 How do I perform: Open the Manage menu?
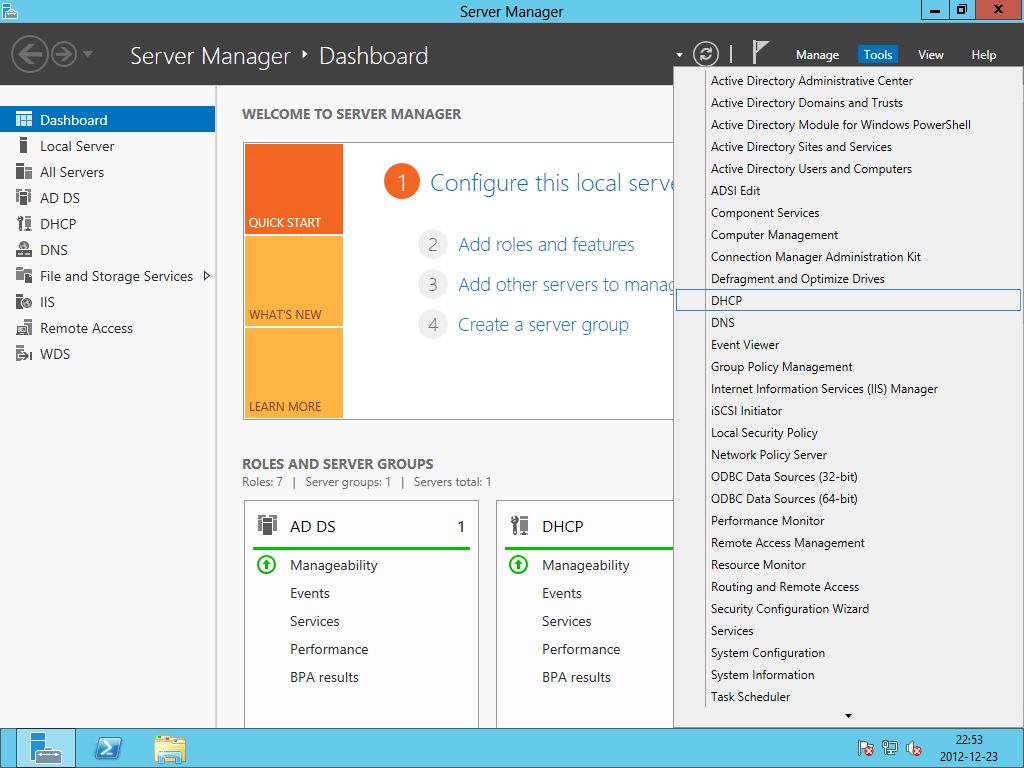817,55
